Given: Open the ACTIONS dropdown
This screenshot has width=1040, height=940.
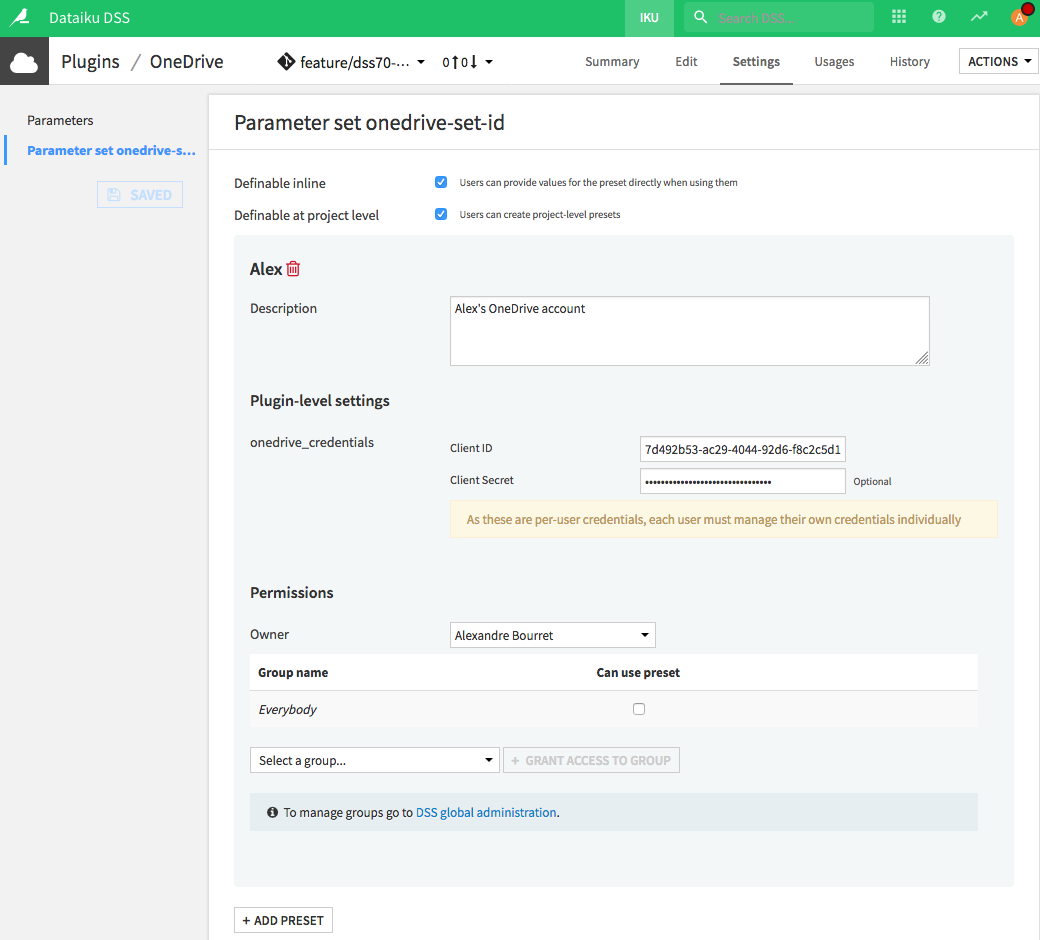Looking at the screenshot, I should [x=998, y=61].
